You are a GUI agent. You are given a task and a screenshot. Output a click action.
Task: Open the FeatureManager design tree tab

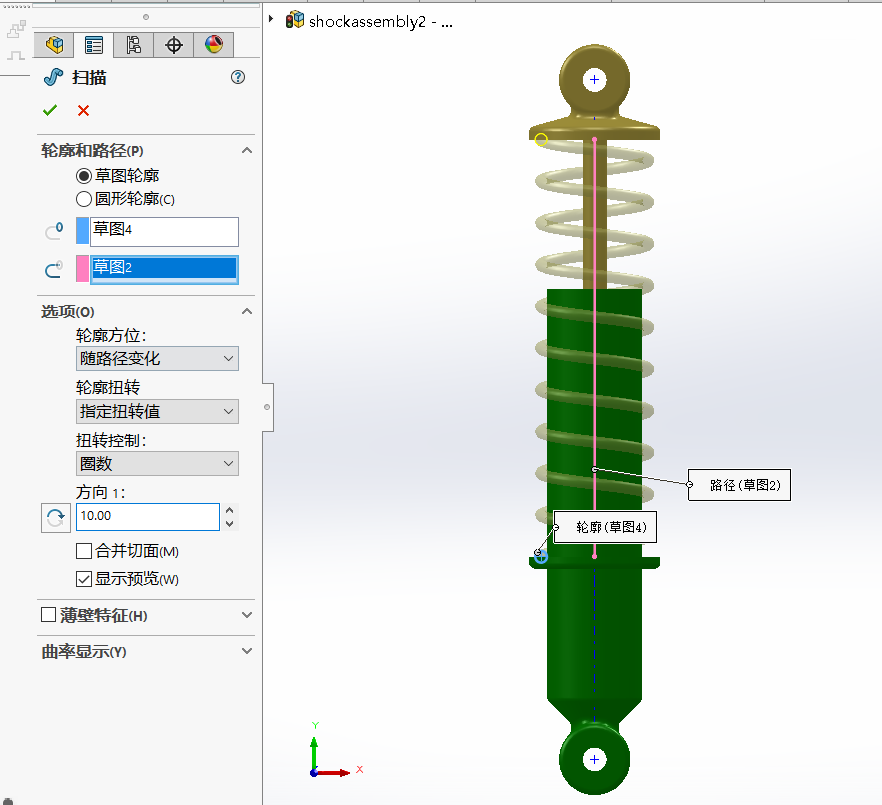coord(54,44)
